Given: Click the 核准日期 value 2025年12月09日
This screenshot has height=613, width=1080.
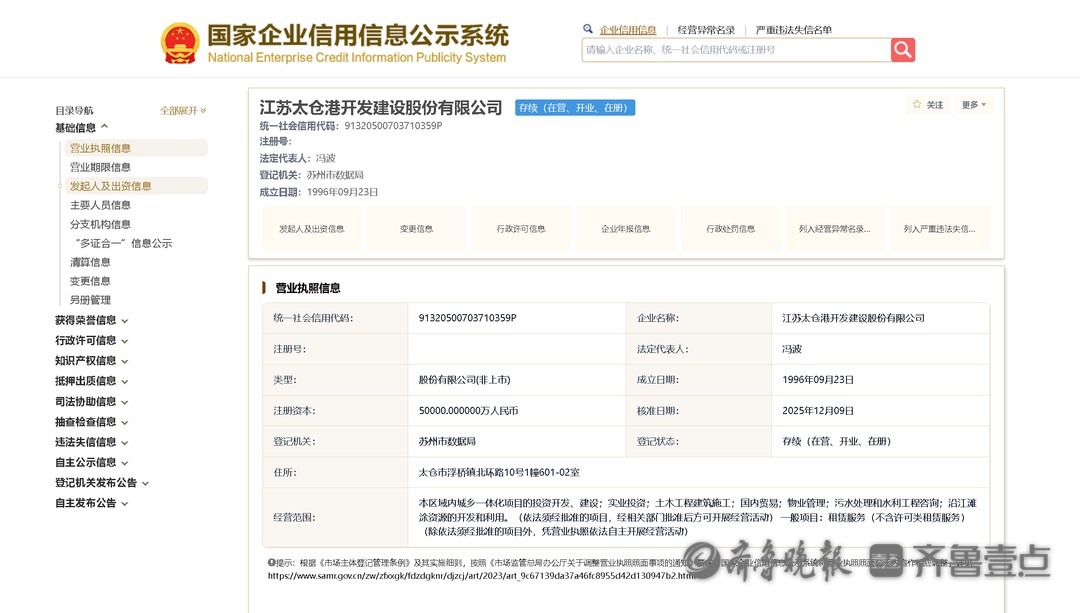Looking at the screenshot, I should [818, 411].
